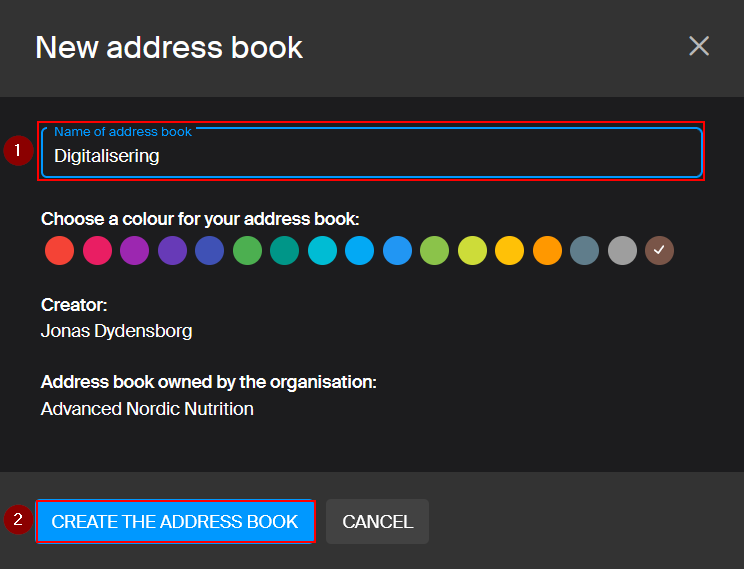
Task: Select the indigo colour swatch
Action: point(209,251)
